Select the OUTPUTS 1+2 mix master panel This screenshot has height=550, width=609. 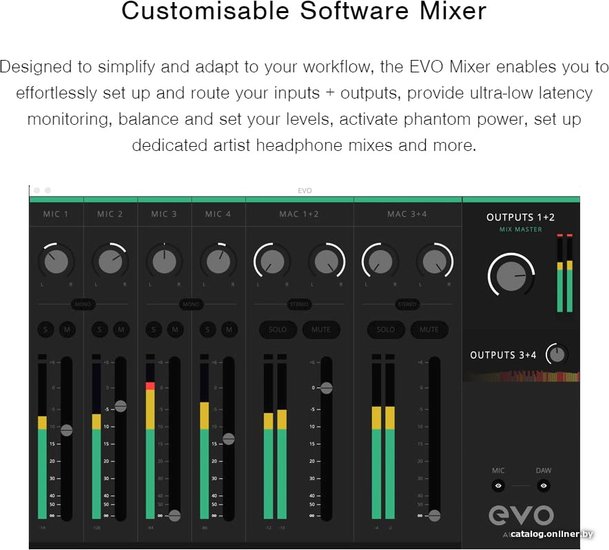(x=521, y=265)
